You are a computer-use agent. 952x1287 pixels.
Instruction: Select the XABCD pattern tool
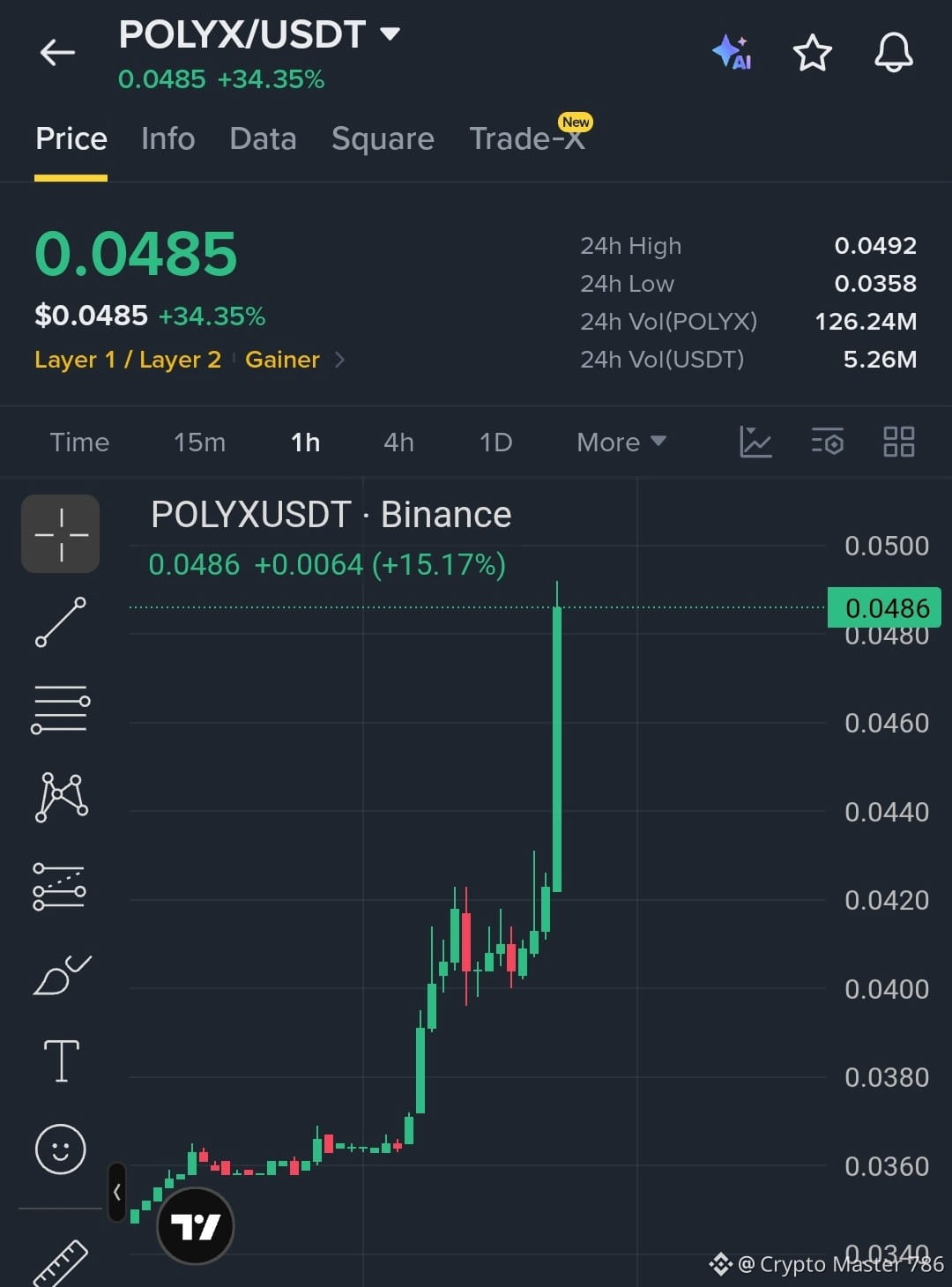(x=61, y=798)
